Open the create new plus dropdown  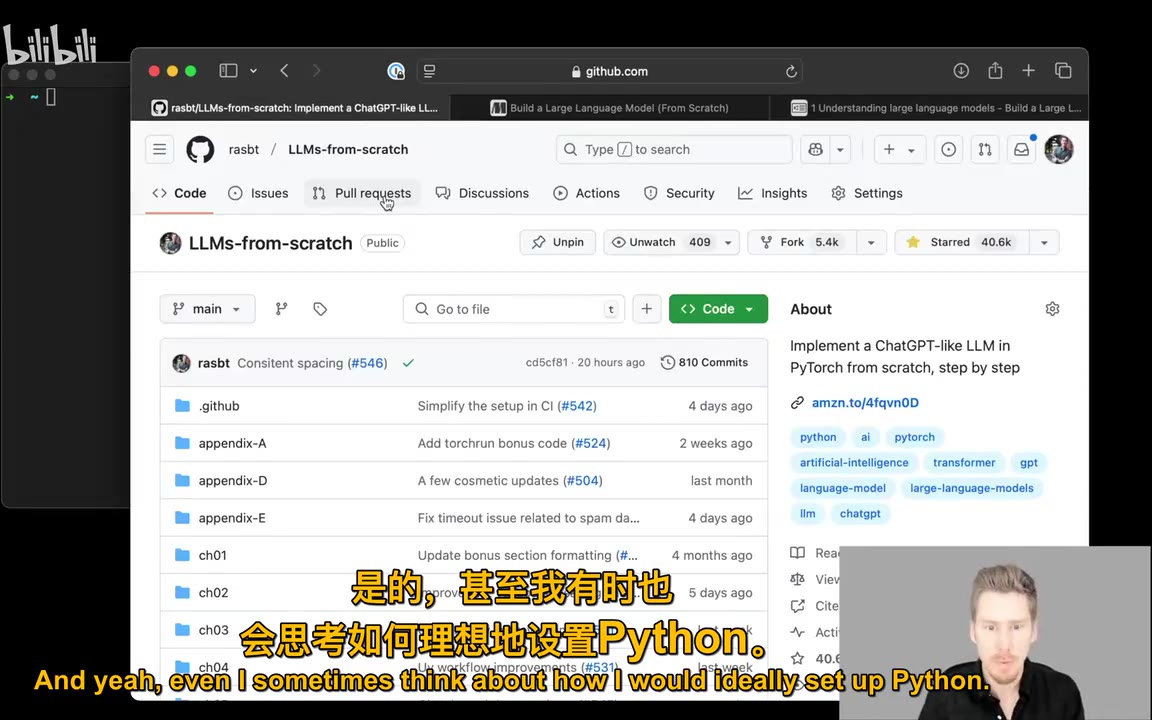[899, 149]
